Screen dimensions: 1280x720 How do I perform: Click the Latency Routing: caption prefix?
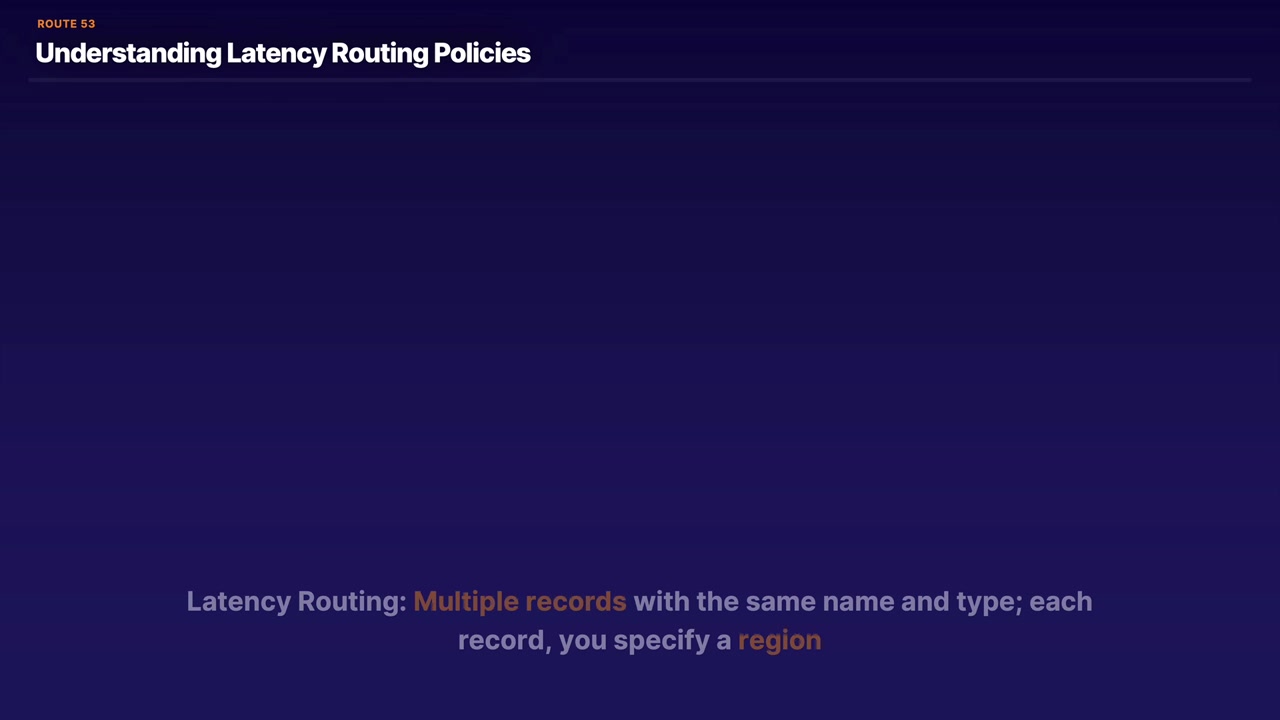point(296,602)
